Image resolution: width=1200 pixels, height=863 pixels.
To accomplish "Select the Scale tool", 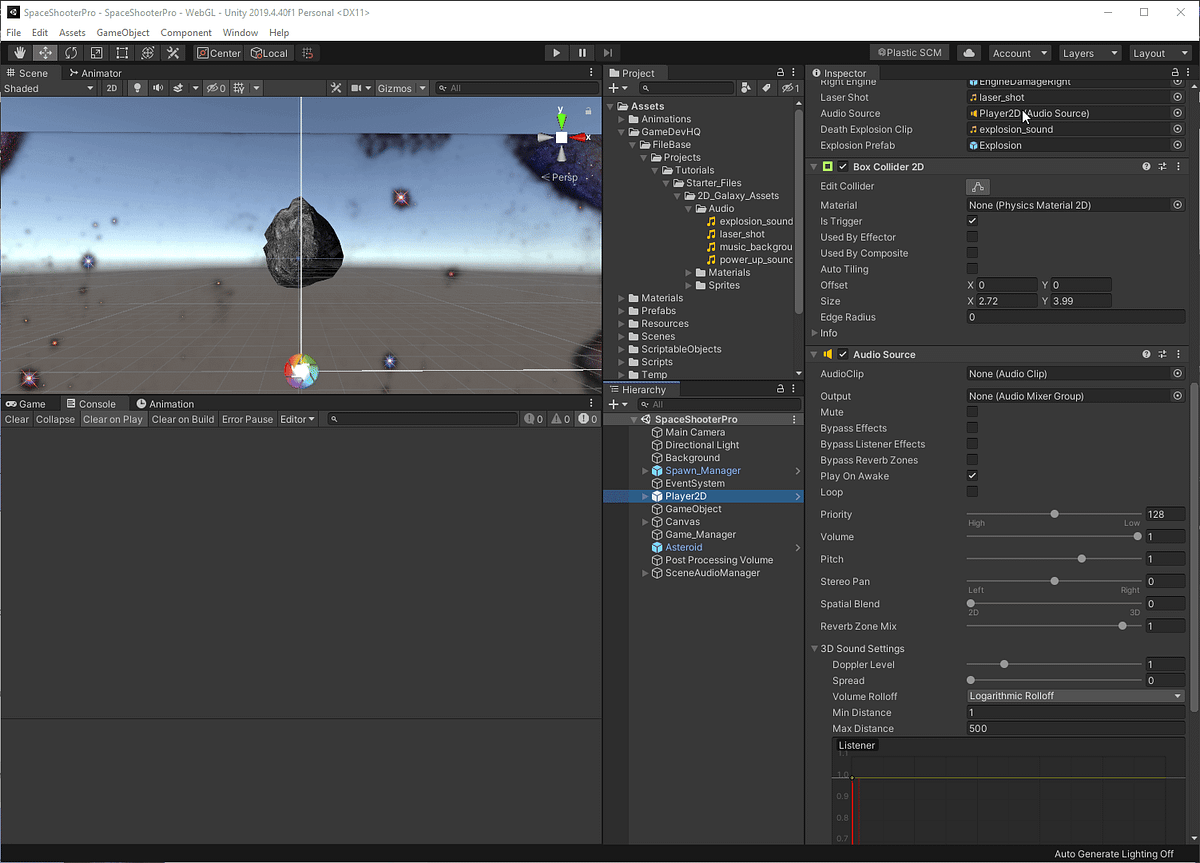I will 96,52.
